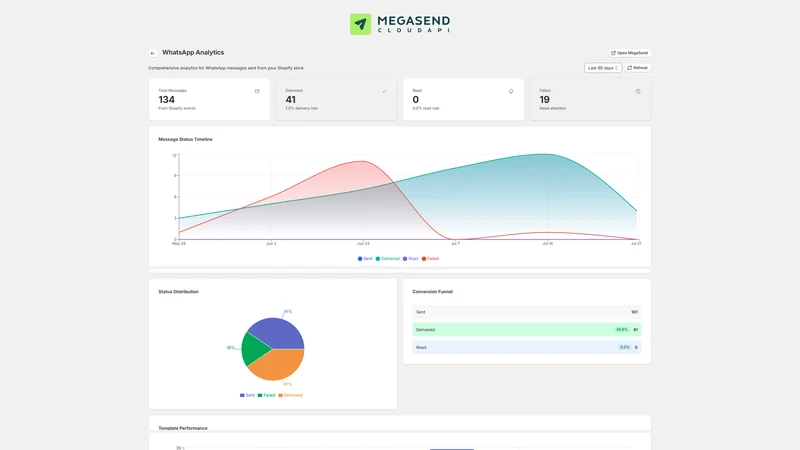
Task: Open MegaSend via the top-right button
Action: coord(630,53)
